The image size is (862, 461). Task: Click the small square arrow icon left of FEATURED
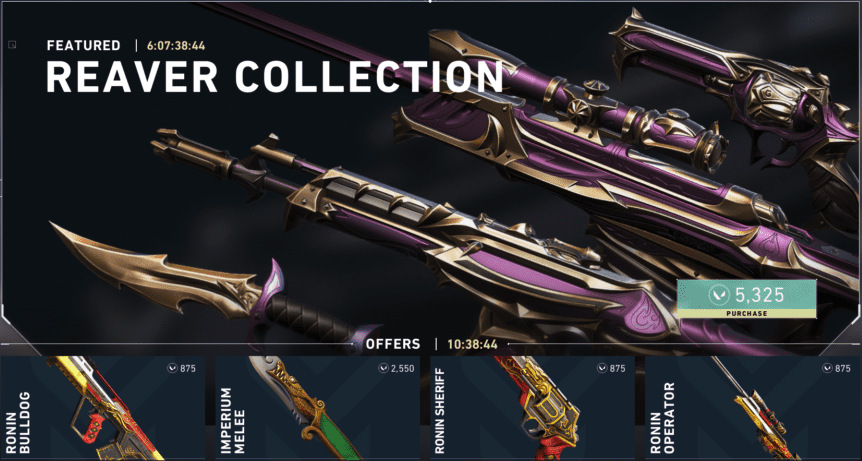pos(12,45)
